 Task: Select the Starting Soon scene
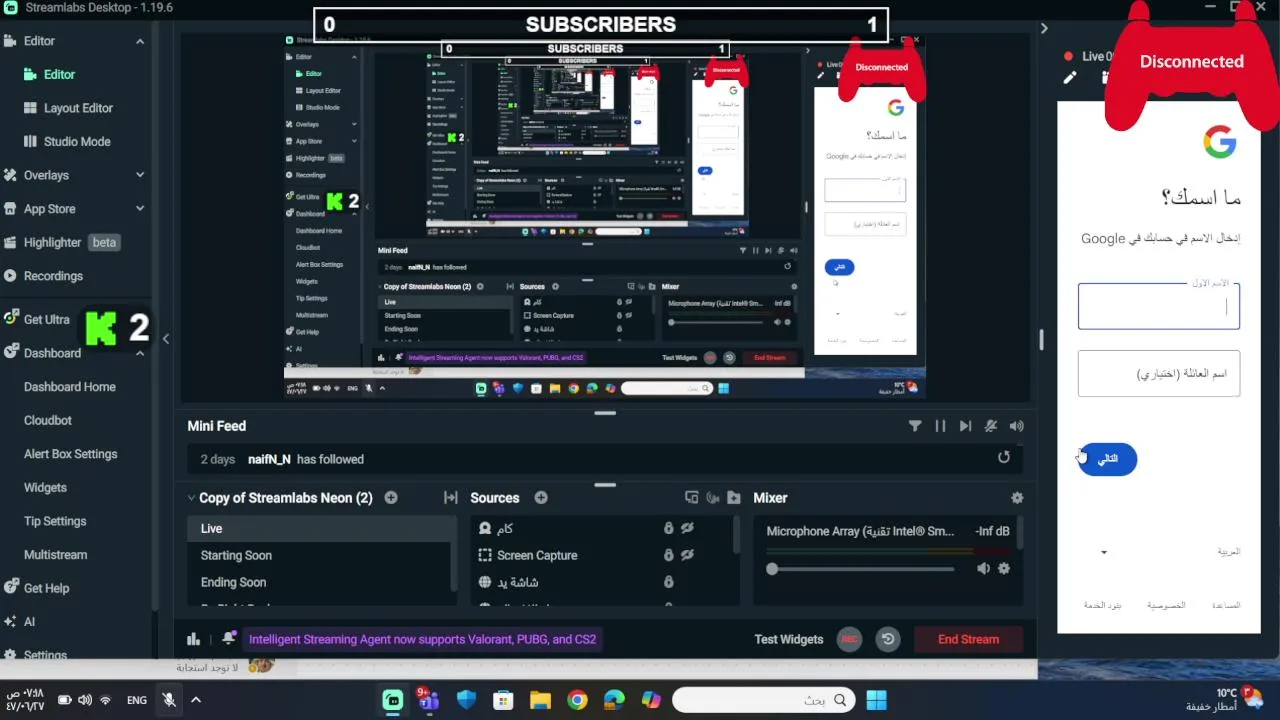(x=320, y=555)
